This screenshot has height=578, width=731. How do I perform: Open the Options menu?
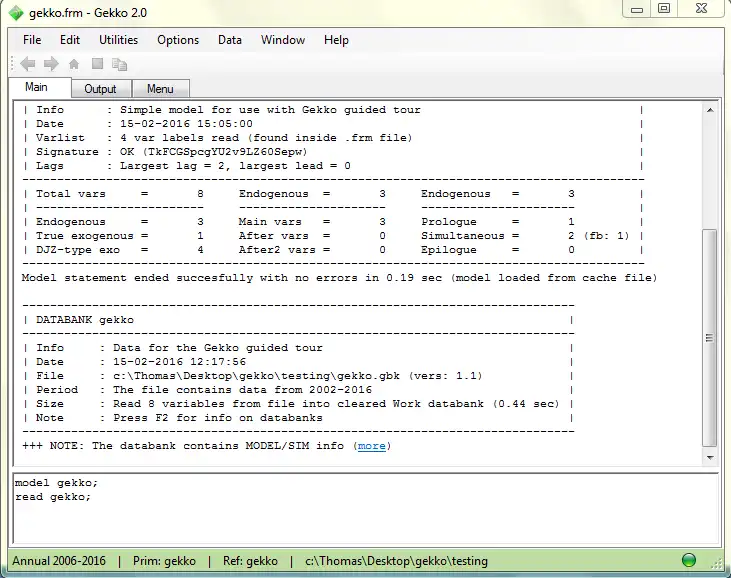pyautogui.click(x=178, y=40)
